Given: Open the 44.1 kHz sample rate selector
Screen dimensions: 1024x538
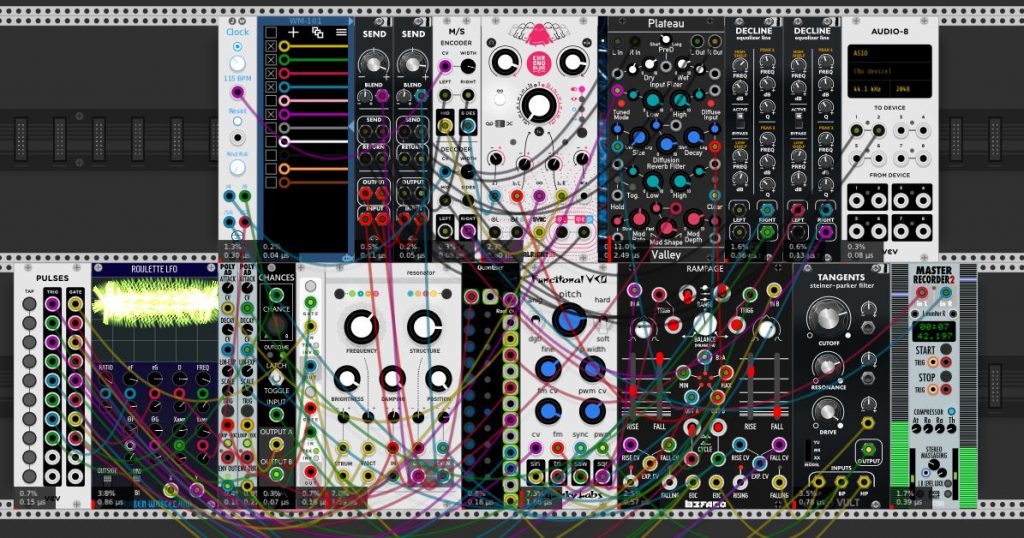Looking at the screenshot, I should click(869, 89).
